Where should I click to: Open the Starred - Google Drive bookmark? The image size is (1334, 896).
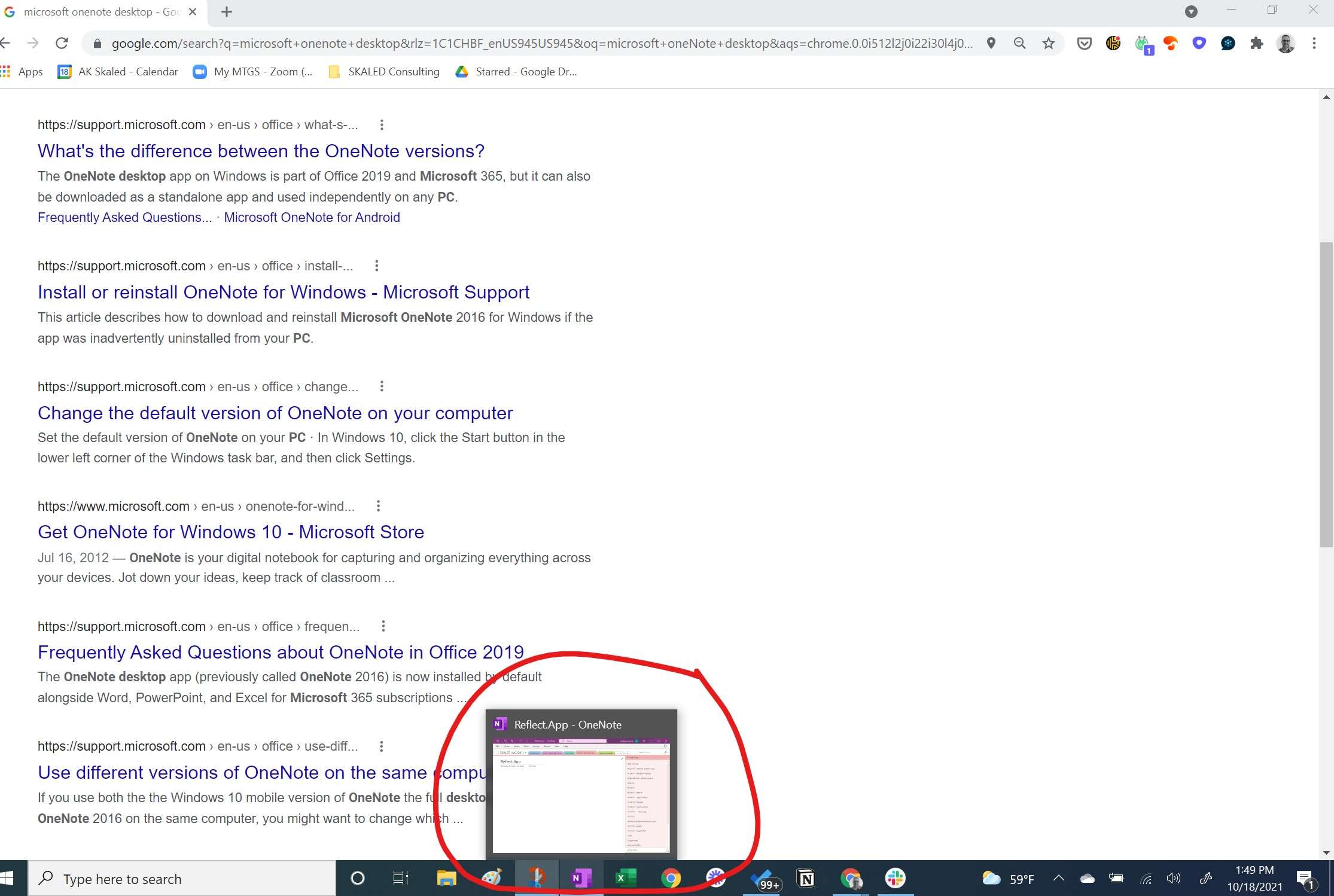tap(516, 72)
